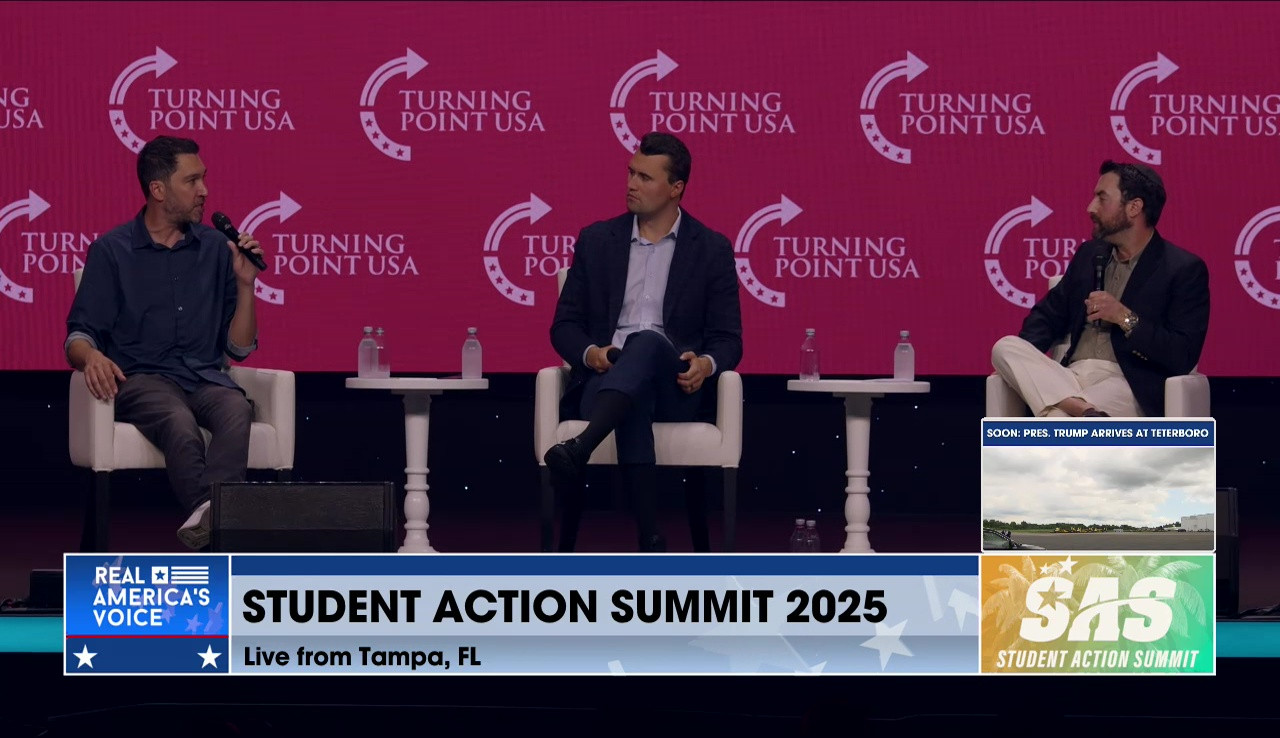Viewport: 1280px width, 738px height.
Task: Click the "Live from Tampa, FL" subtitle
Action: click(362, 657)
